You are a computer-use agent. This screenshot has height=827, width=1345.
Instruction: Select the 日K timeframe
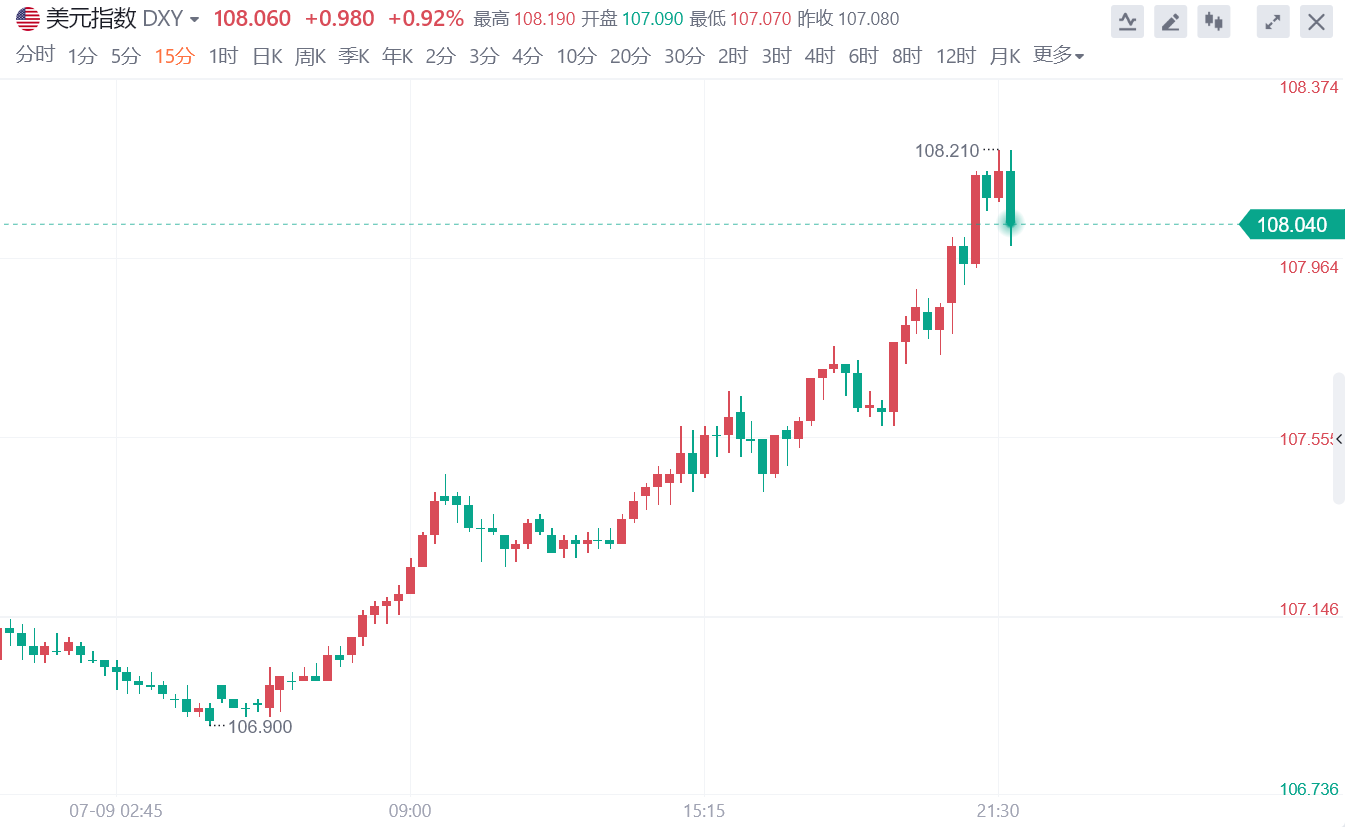coord(267,57)
